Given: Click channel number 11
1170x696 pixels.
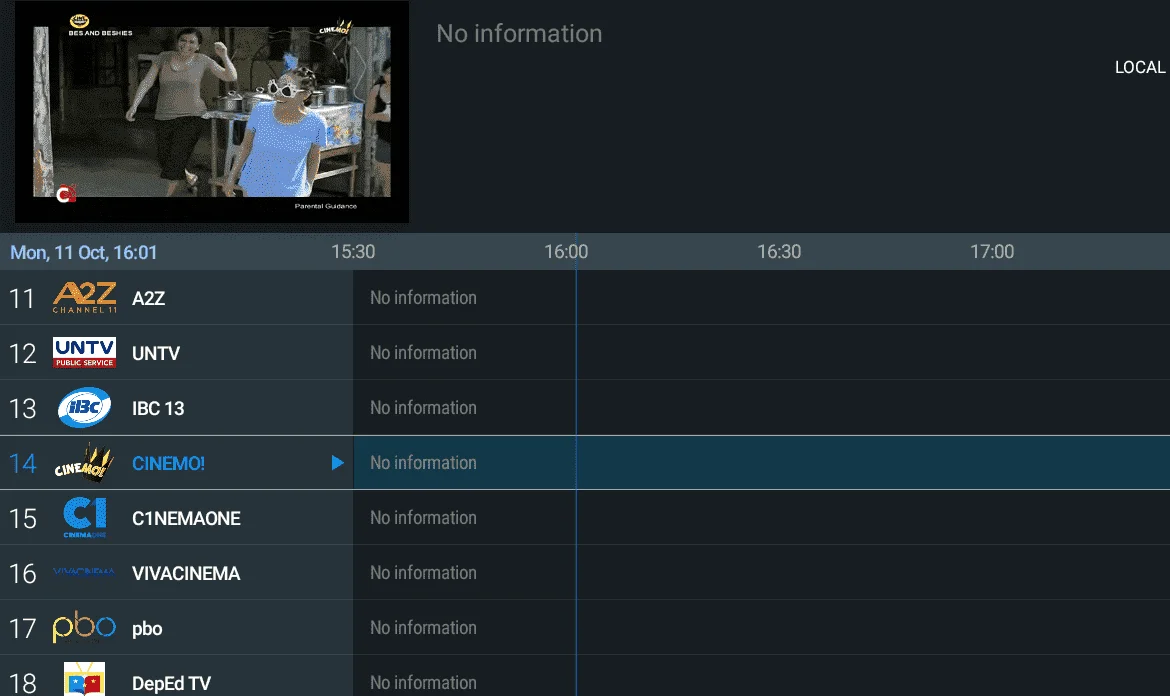Looking at the screenshot, I should tap(22, 298).
